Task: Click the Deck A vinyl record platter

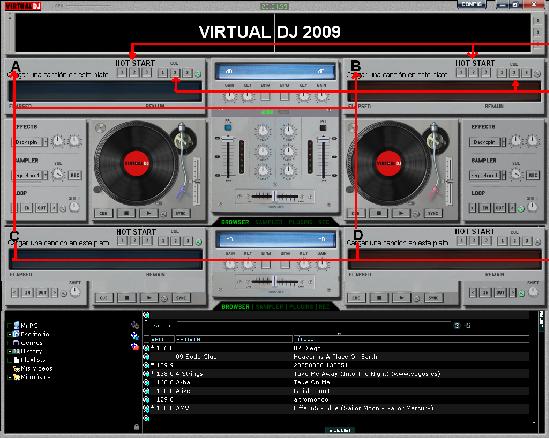Action: tap(136, 163)
